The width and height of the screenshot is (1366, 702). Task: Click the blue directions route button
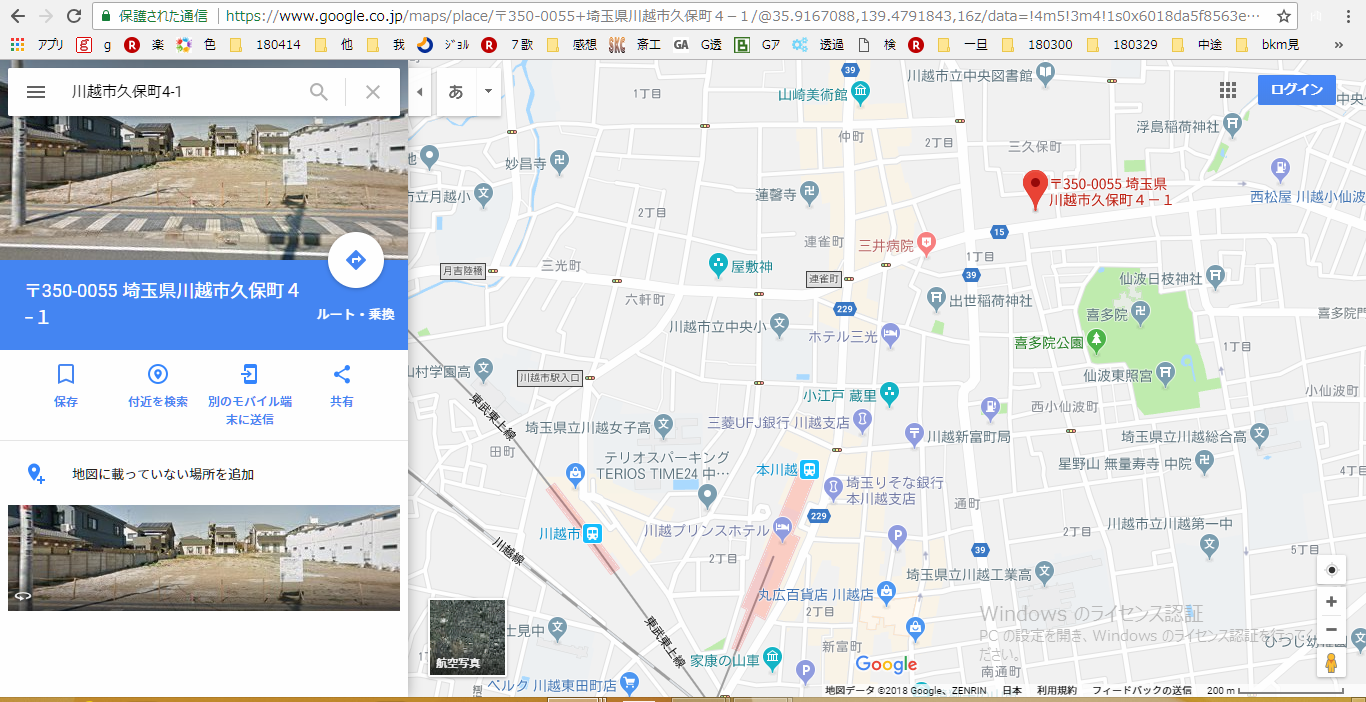pos(355,261)
